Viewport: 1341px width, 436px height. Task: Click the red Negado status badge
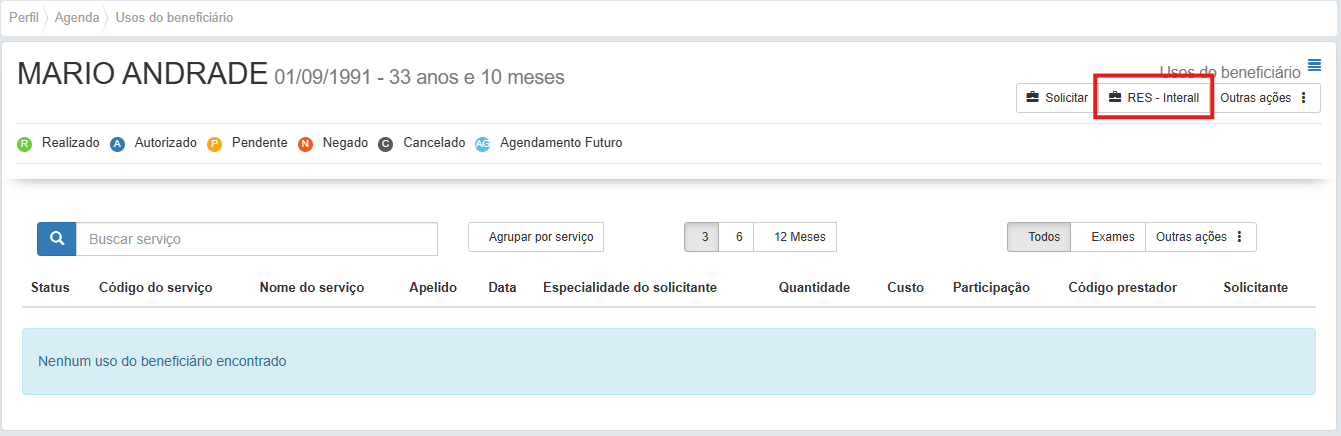click(x=306, y=144)
